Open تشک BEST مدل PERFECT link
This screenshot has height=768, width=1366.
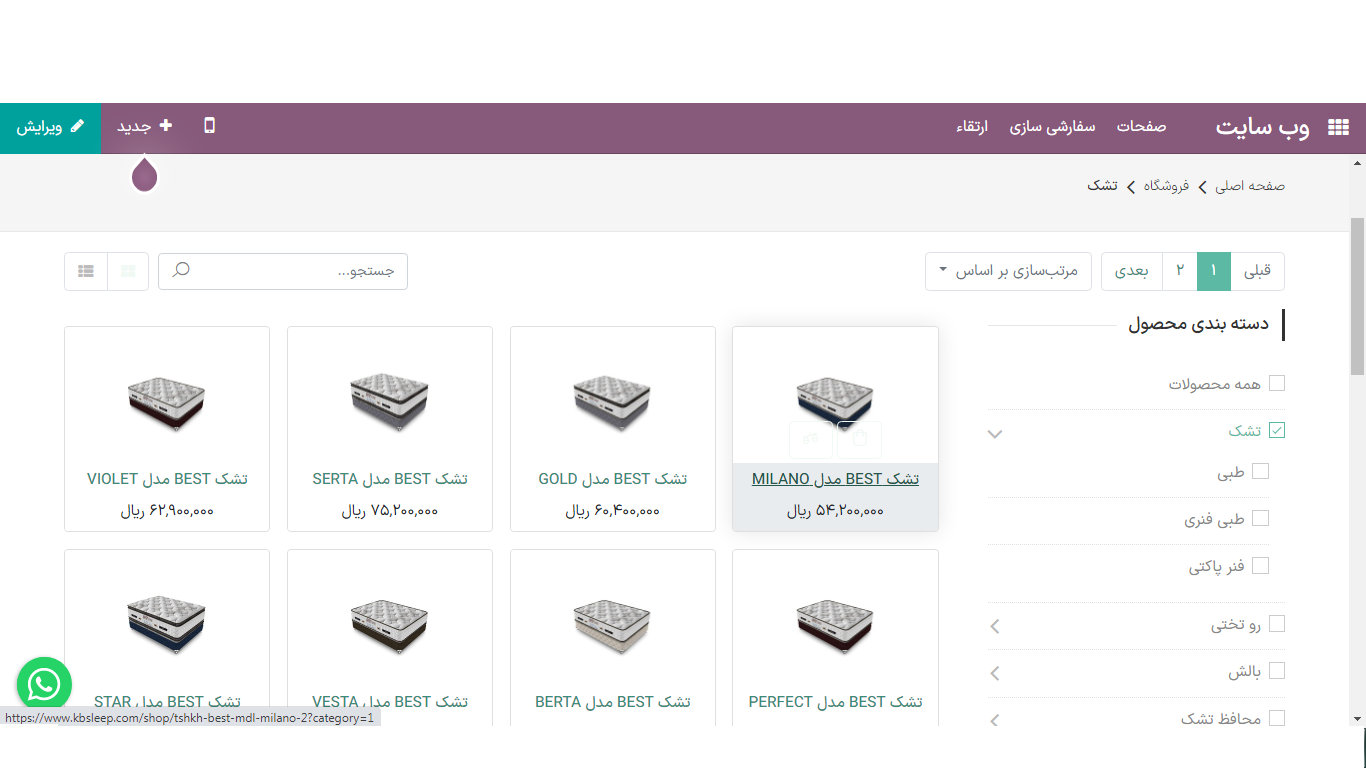point(835,702)
